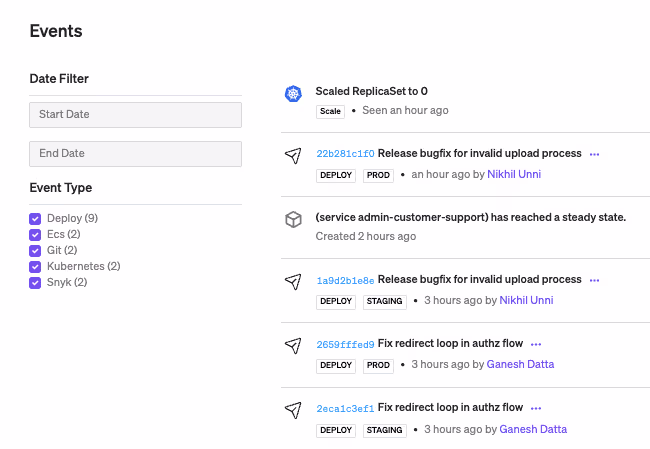Screen dimensions: 650x449
Task: Click the deploy icon next to commit 1a9d2b1e8e
Action: point(293,282)
